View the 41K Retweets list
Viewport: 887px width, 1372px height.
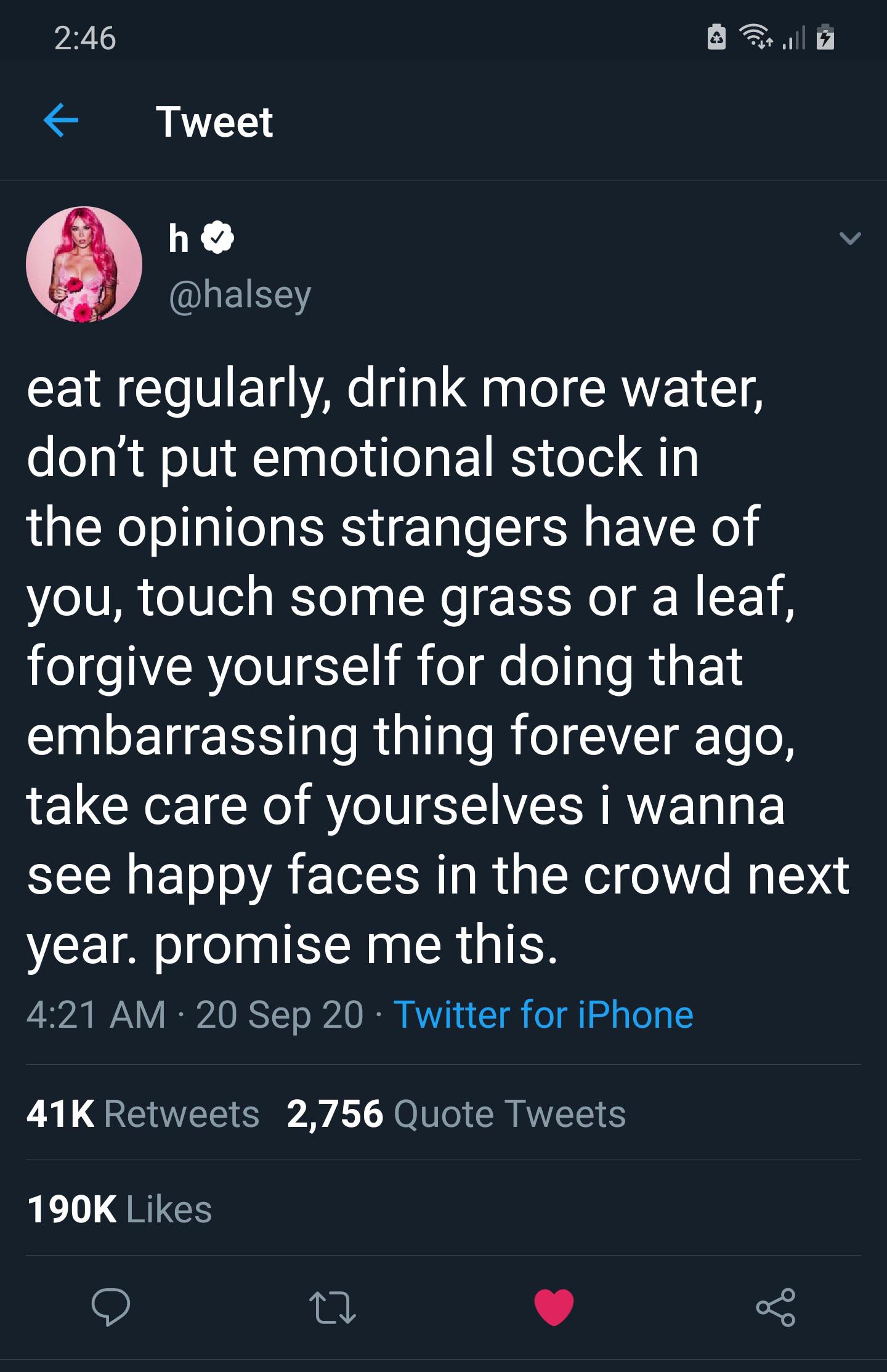point(143,1114)
